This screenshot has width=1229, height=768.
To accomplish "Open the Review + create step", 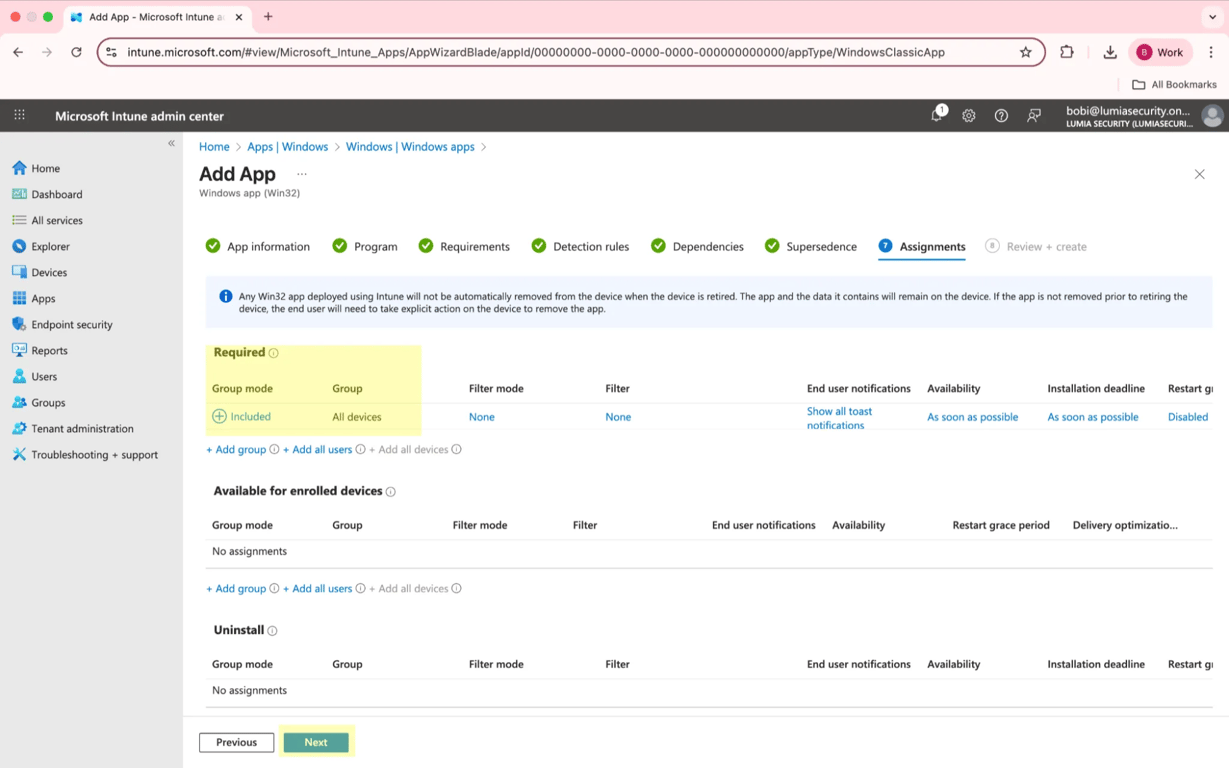I will coord(1036,246).
